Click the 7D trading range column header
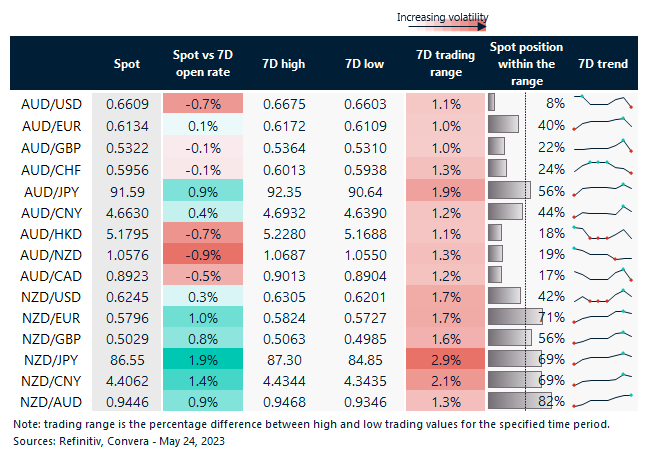Screen dimensions: 647x453 446,65
